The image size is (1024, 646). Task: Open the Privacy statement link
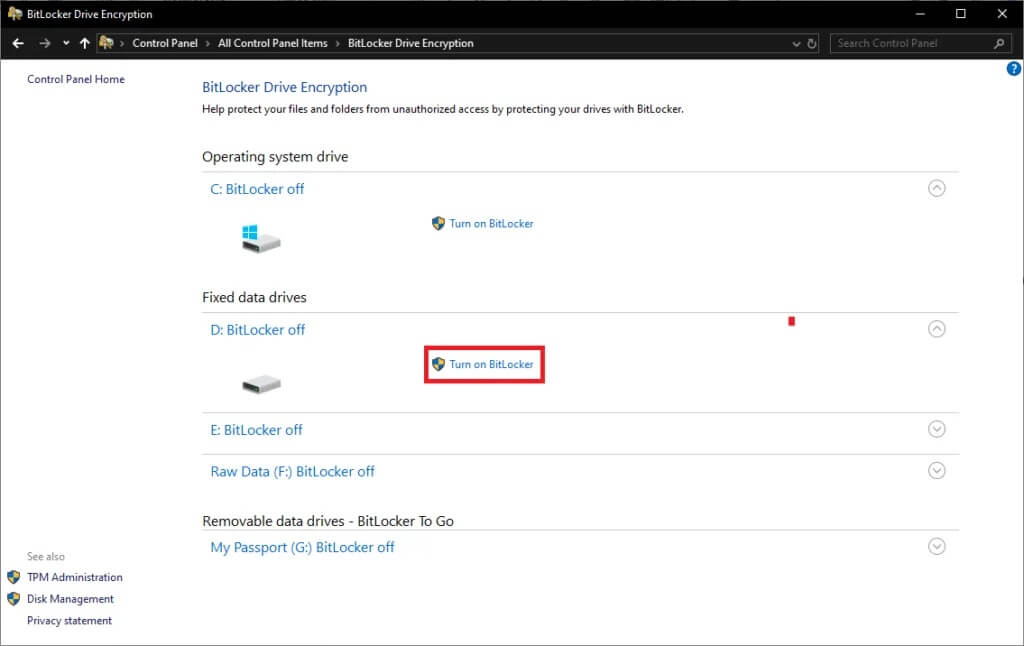[x=69, y=621]
